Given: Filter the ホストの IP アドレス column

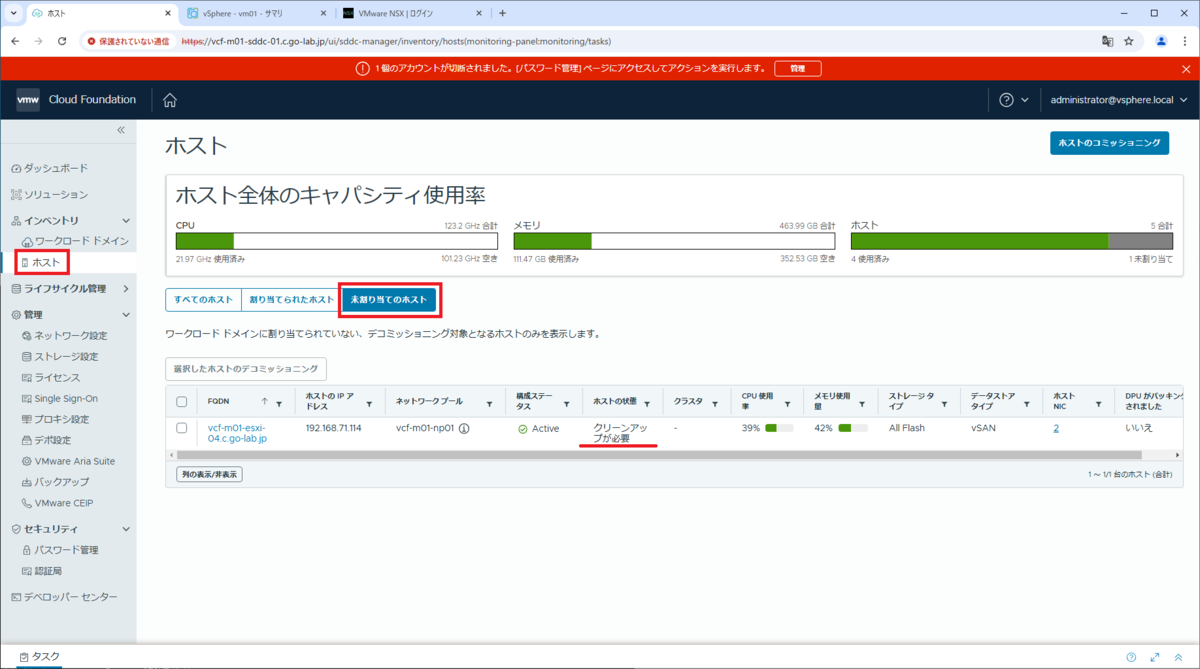Looking at the screenshot, I should point(369,404).
